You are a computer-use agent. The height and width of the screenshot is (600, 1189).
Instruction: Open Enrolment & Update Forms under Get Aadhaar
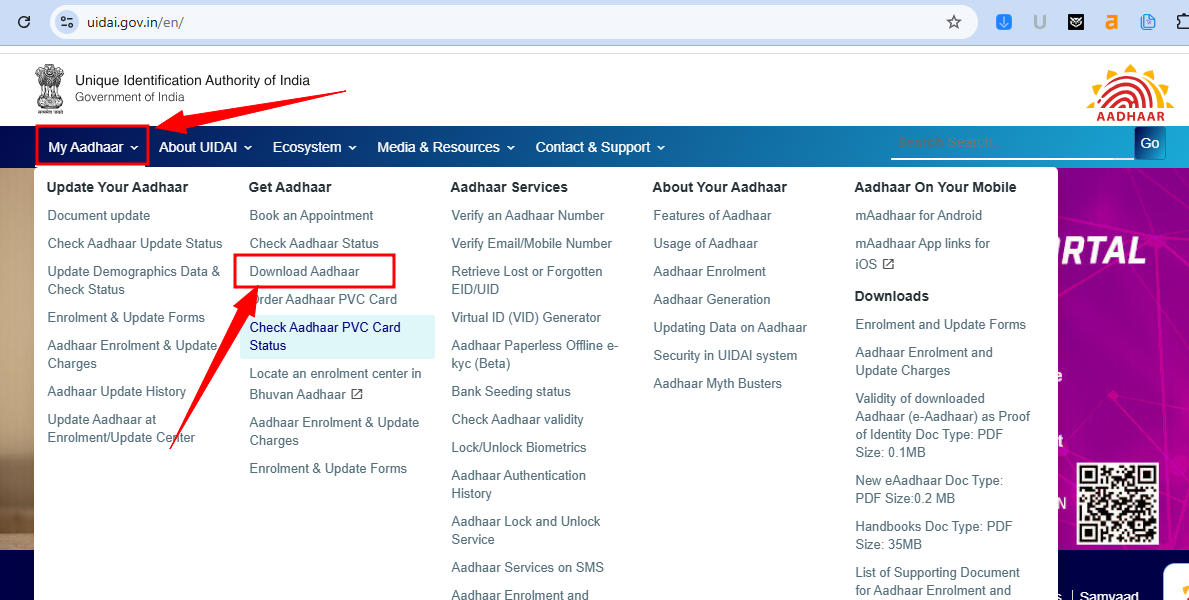point(328,469)
